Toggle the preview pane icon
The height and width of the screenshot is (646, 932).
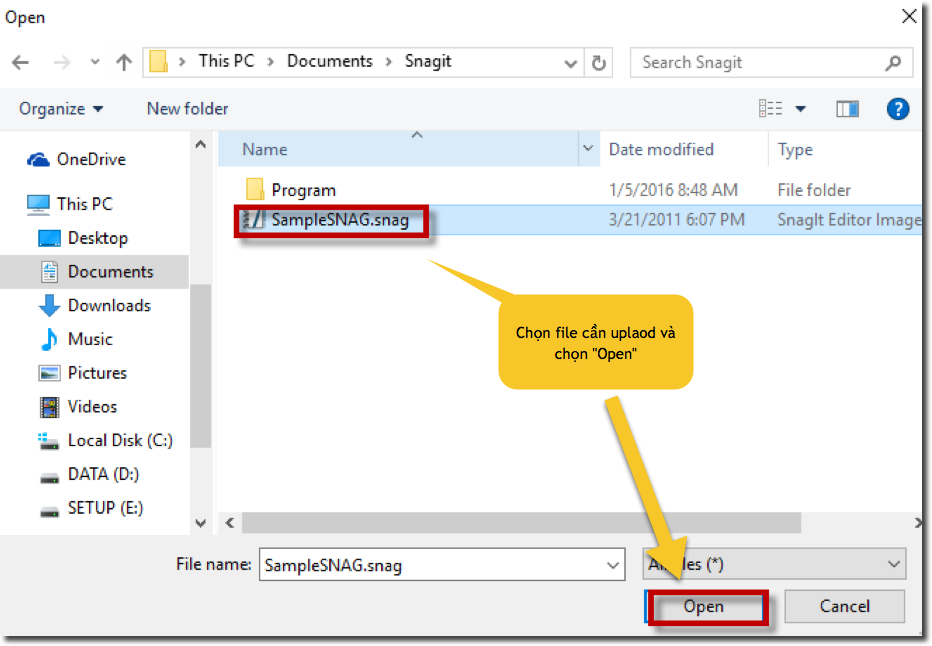(847, 109)
